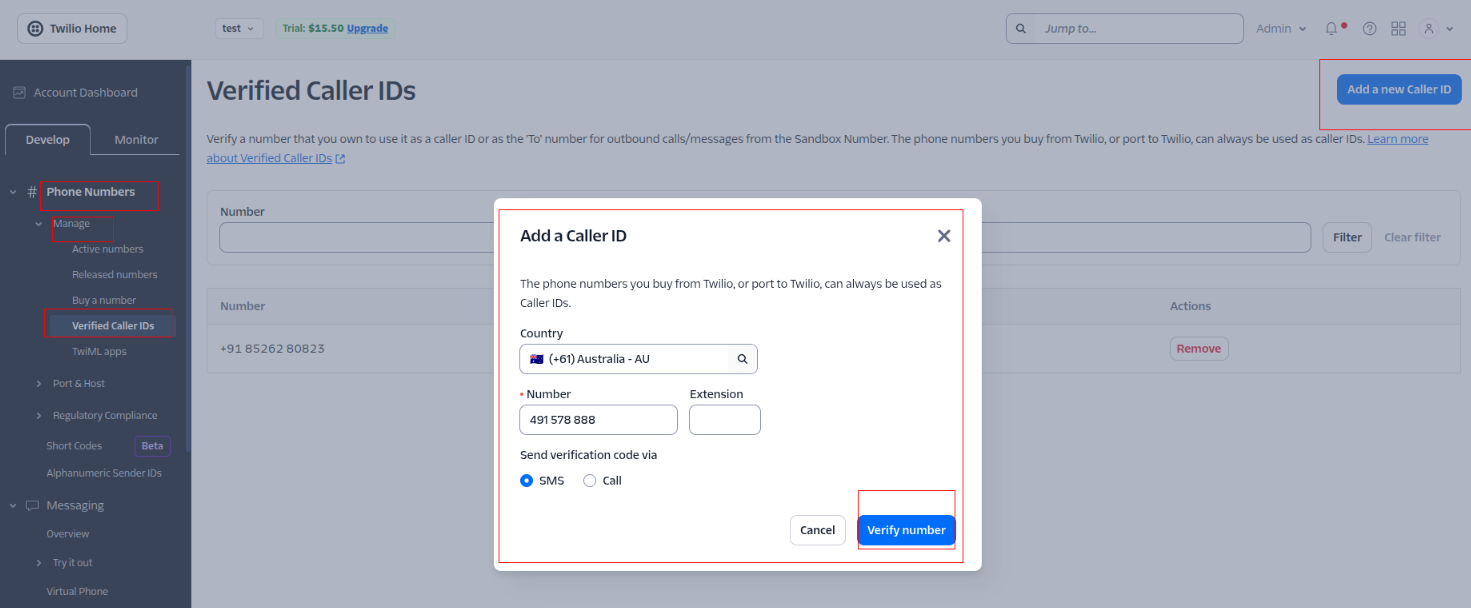This screenshot has height=608, width=1471.
Task: Click the Account Dashboard icon
Action: 19,93
